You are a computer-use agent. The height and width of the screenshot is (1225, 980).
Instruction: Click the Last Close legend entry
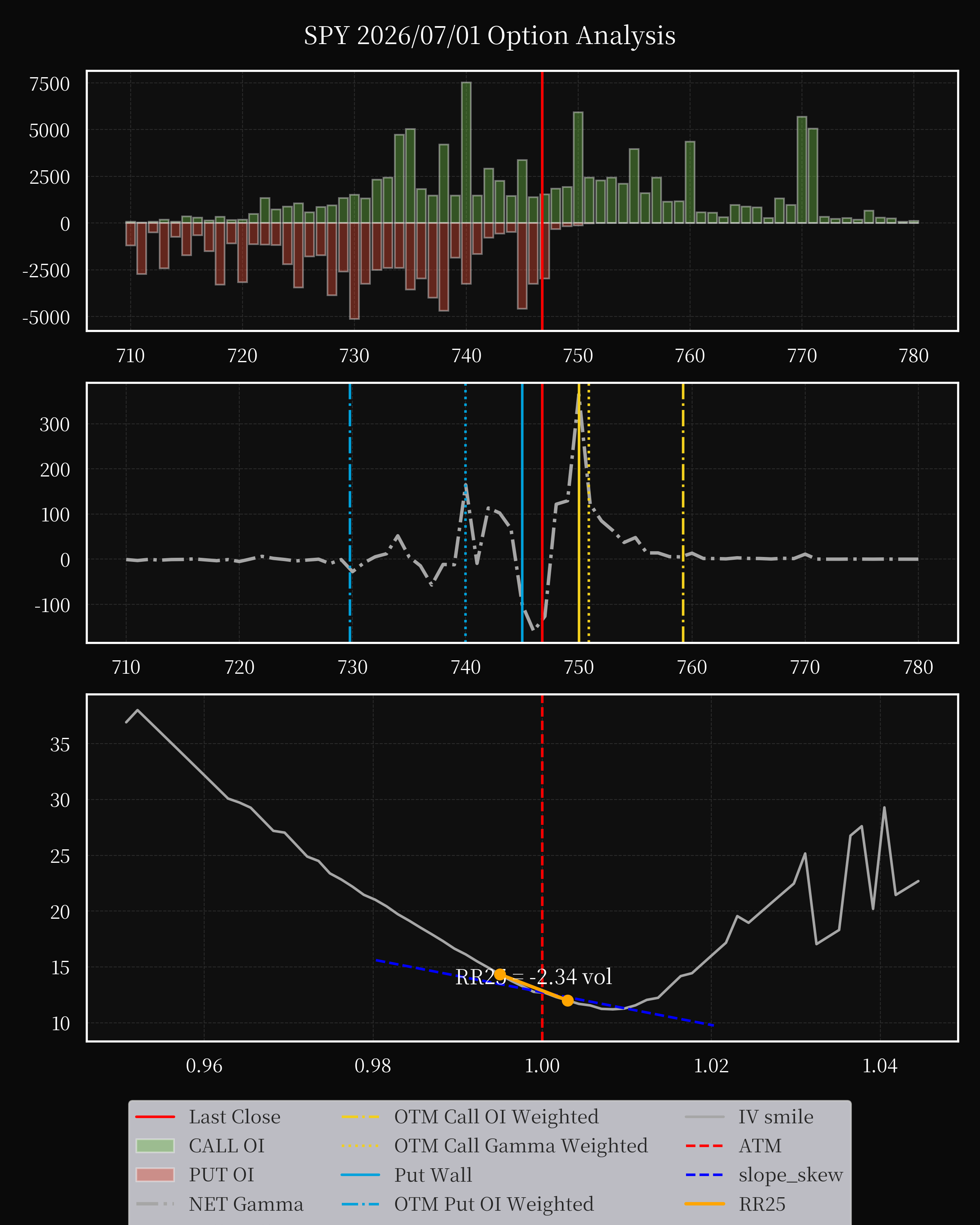point(208,1117)
